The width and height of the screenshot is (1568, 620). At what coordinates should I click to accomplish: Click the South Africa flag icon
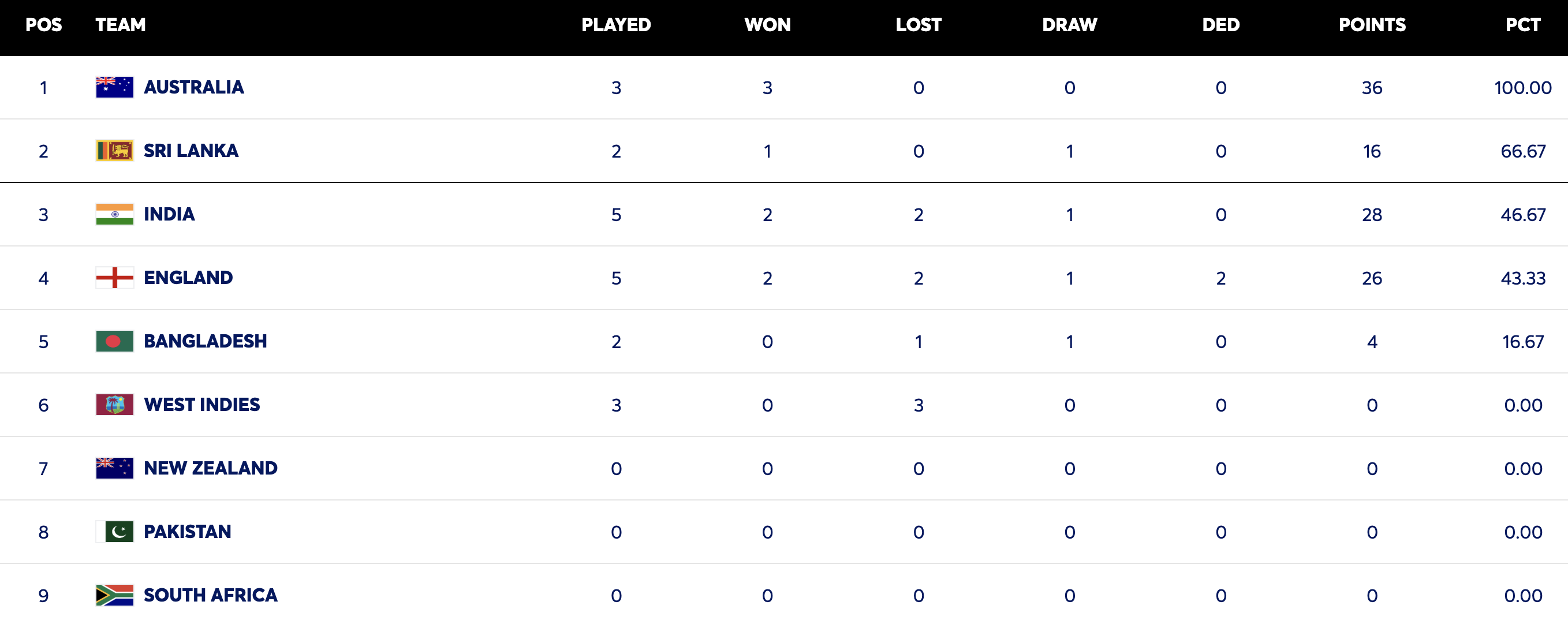click(x=114, y=595)
